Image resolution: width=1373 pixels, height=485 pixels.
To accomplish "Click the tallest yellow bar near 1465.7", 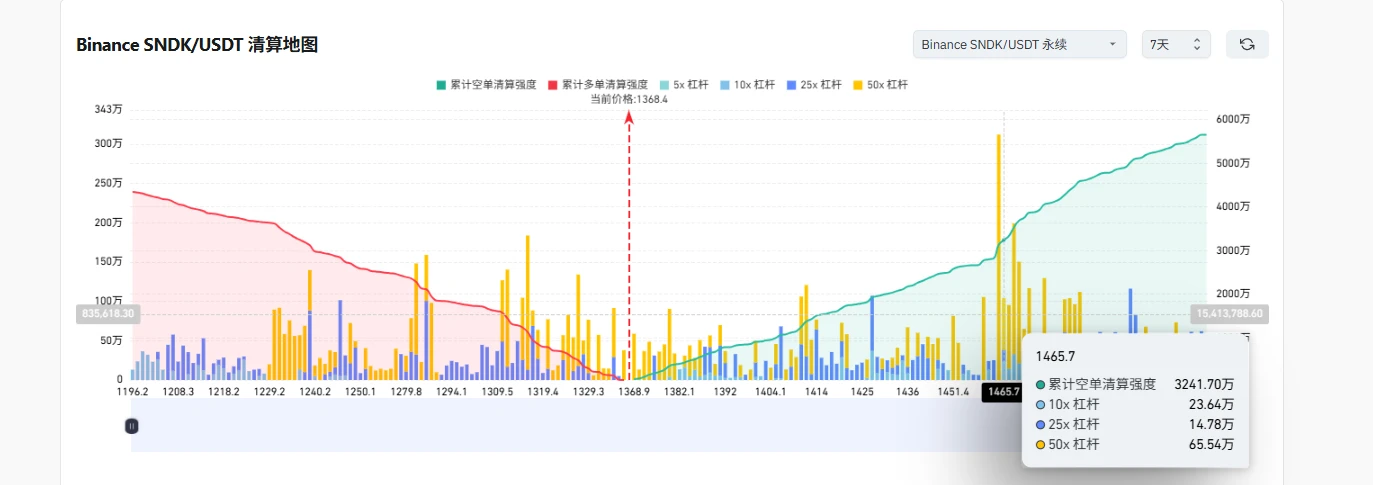I will click(x=998, y=257).
